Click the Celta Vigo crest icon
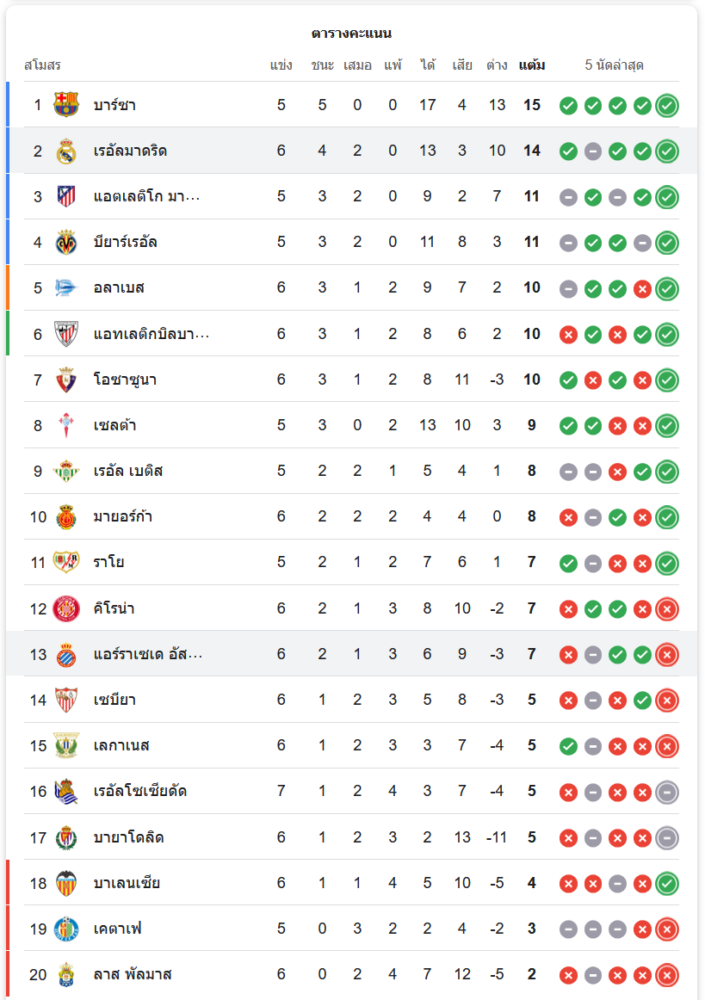This screenshot has height=1000, width=705. point(66,425)
